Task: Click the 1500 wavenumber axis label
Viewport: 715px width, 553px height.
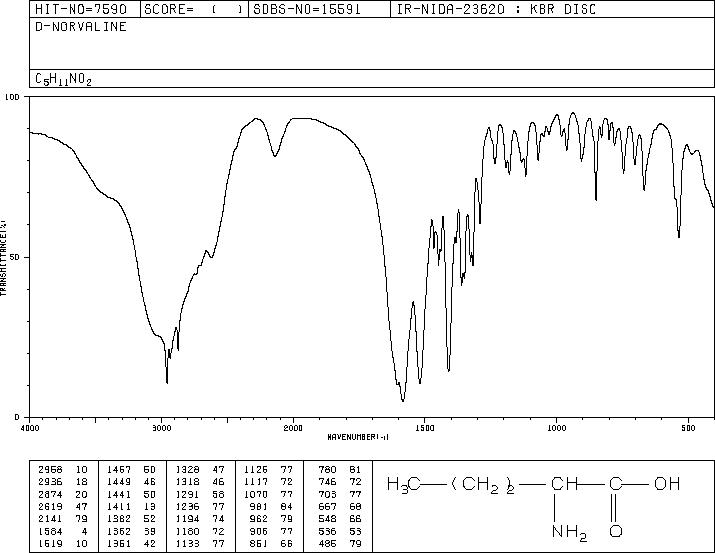Action: pos(425,428)
